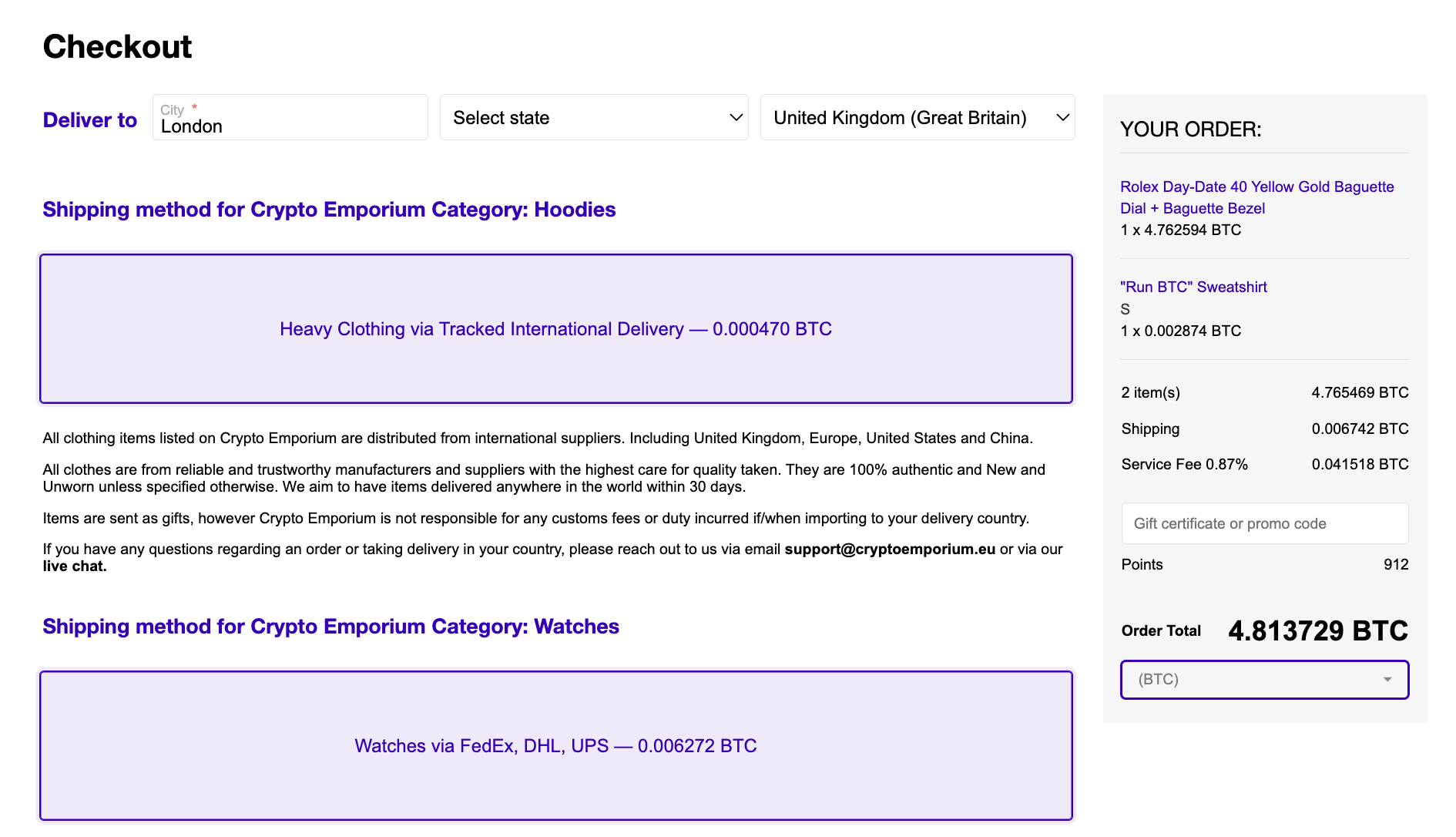Click the live chat link text
Image resolution: width=1456 pixels, height=837 pixels.
click(x=75, y=566)
